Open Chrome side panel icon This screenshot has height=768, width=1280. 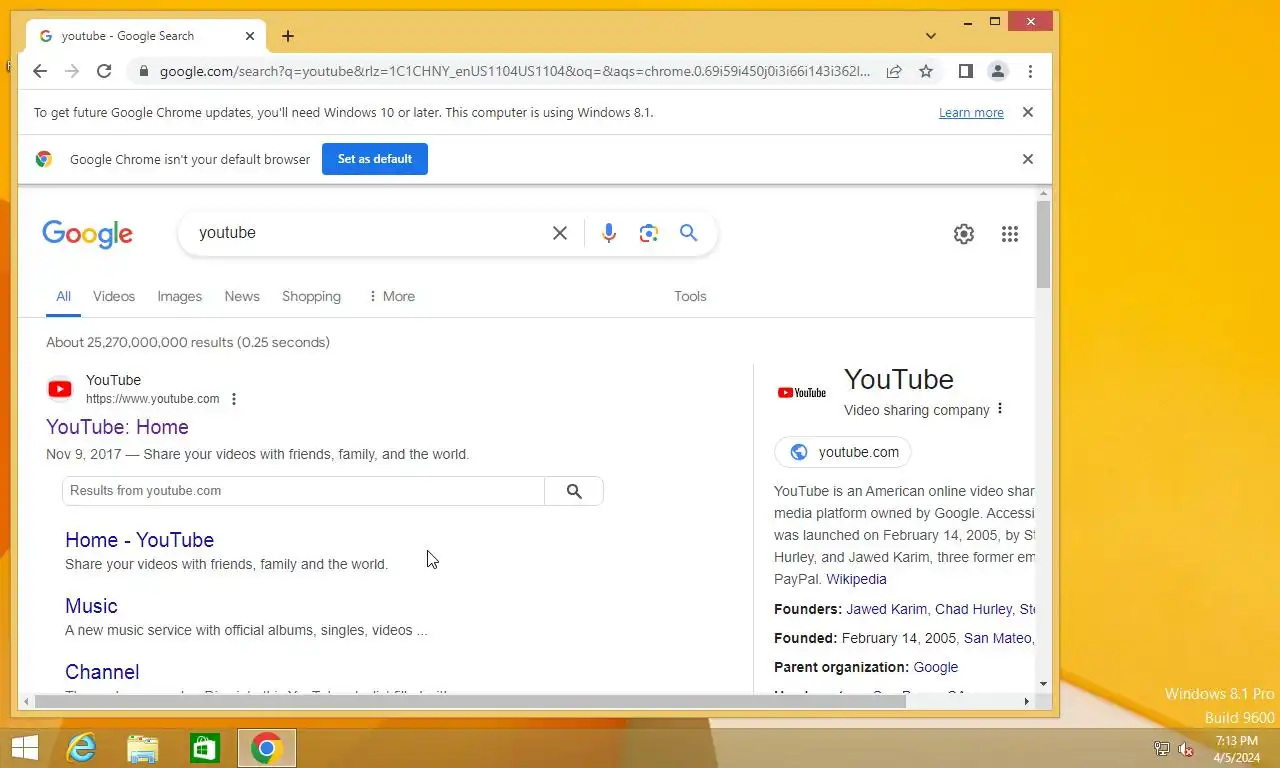pyautogui.click(x=965, y=71)
